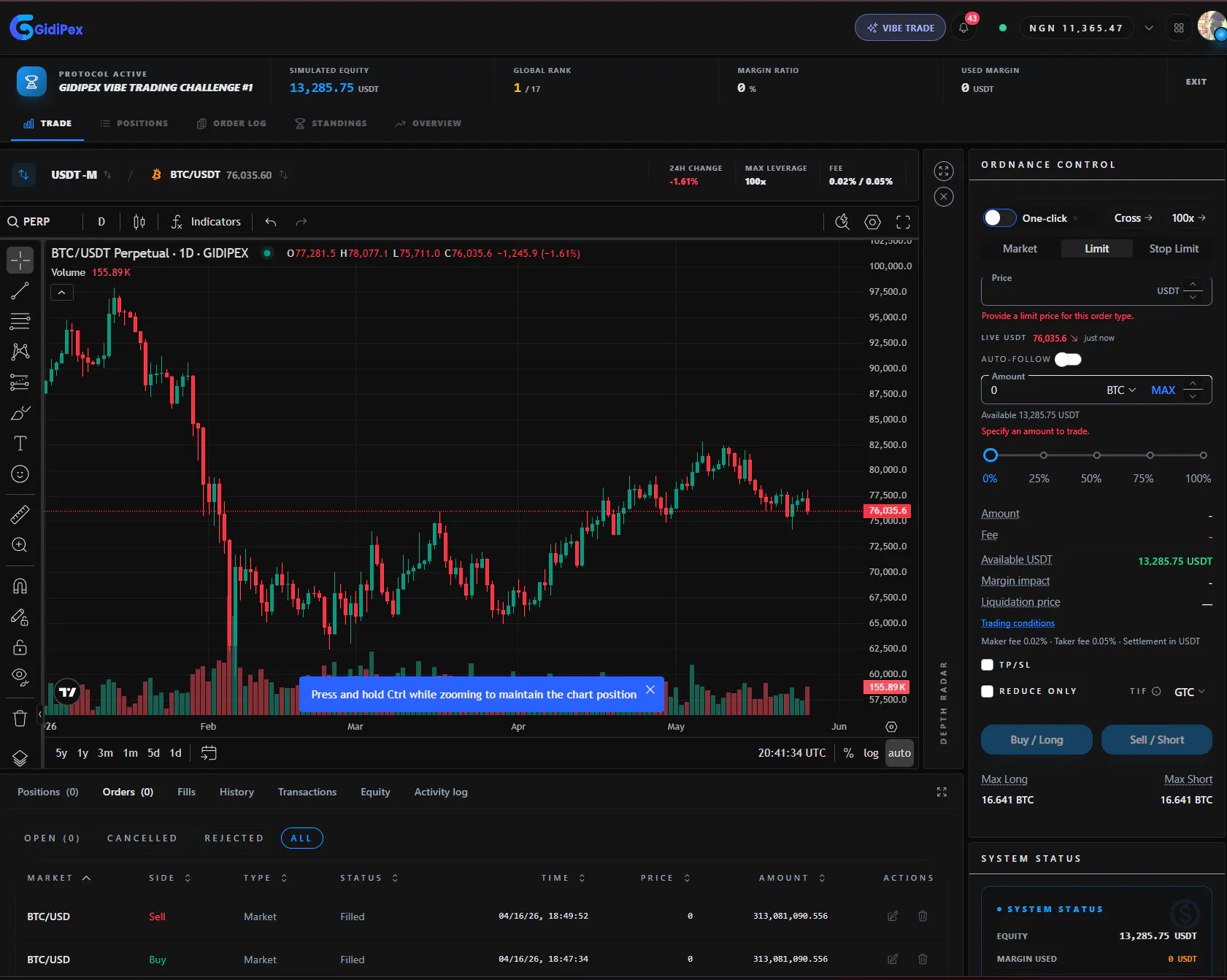The width and height of the screenshot is (1227, 980).
Task: Open the Cross margin mode selector
Action: coord(1133,218)
